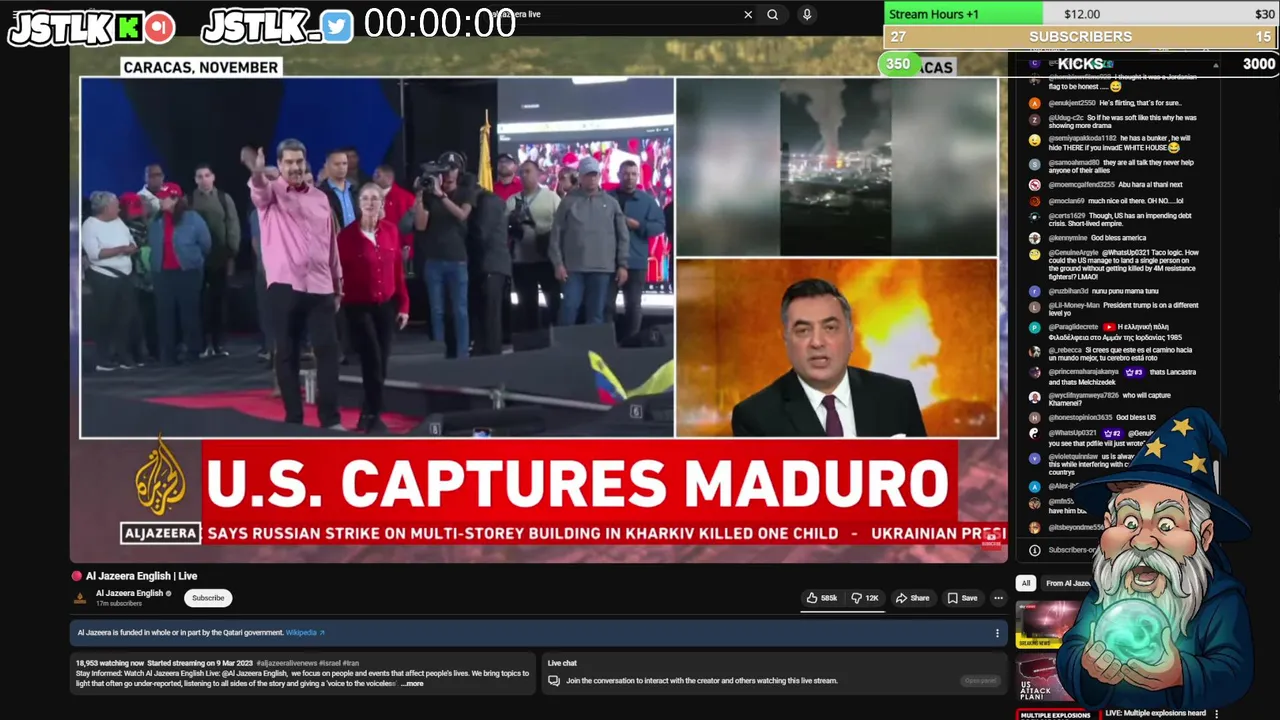Click the Live chat heading
Screen dimensions: 1280x720
coord(562,663)
